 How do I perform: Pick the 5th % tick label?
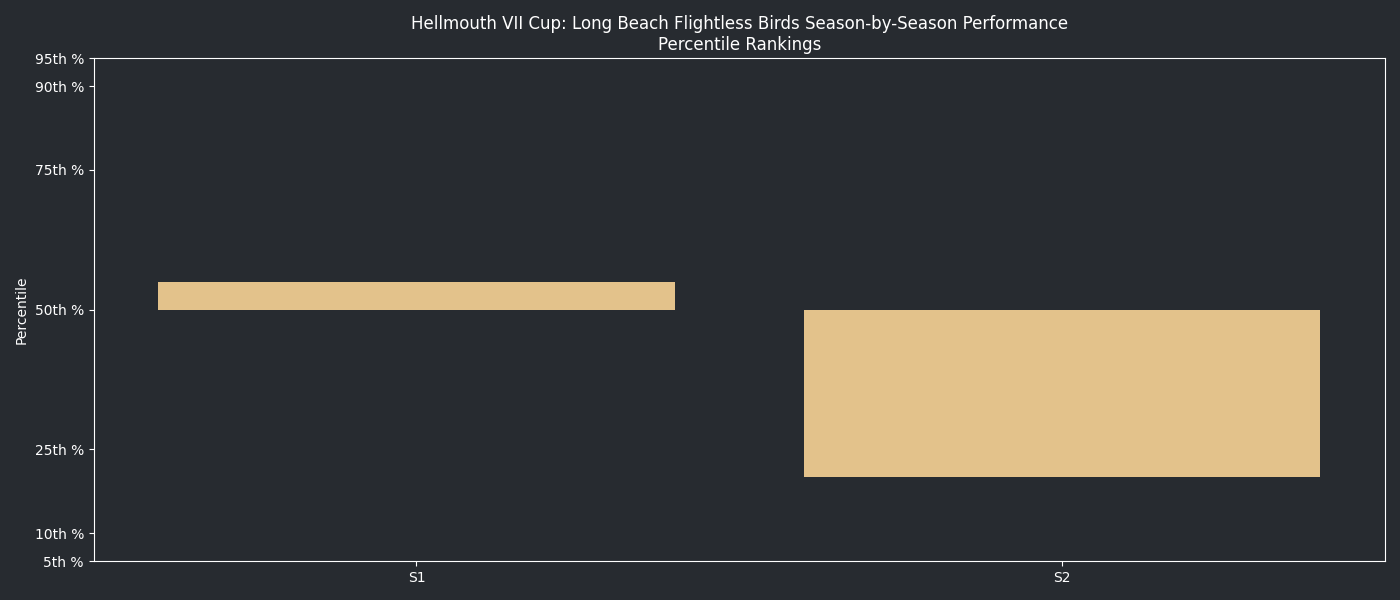pyautogui.click(x=63, y=562)
